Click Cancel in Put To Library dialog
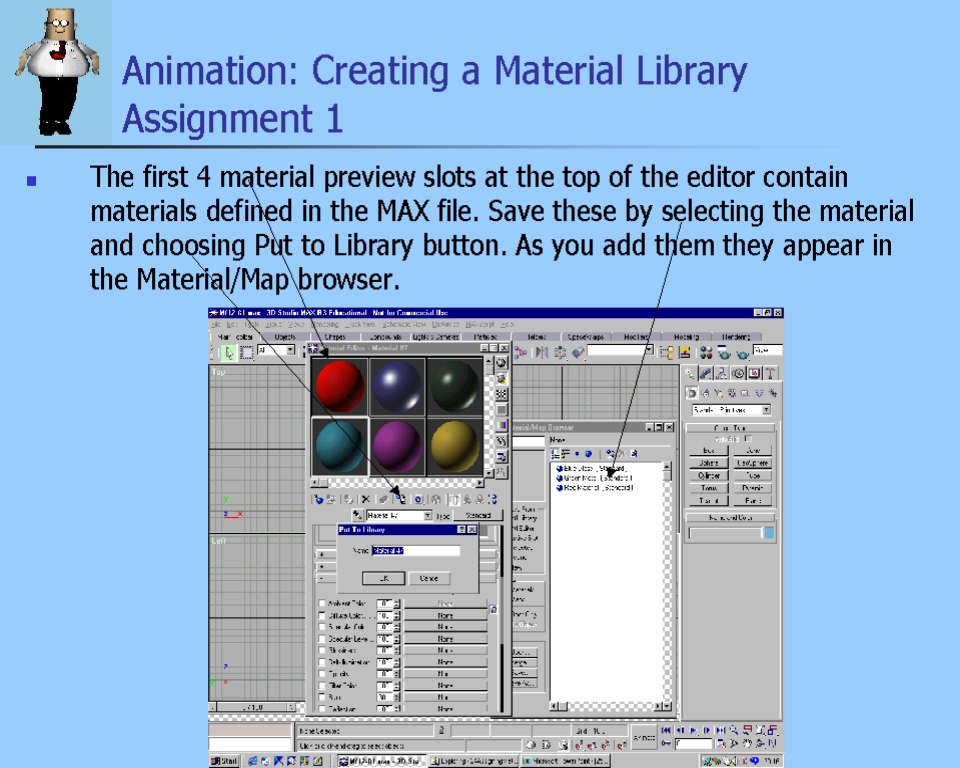 pos(428,578)
